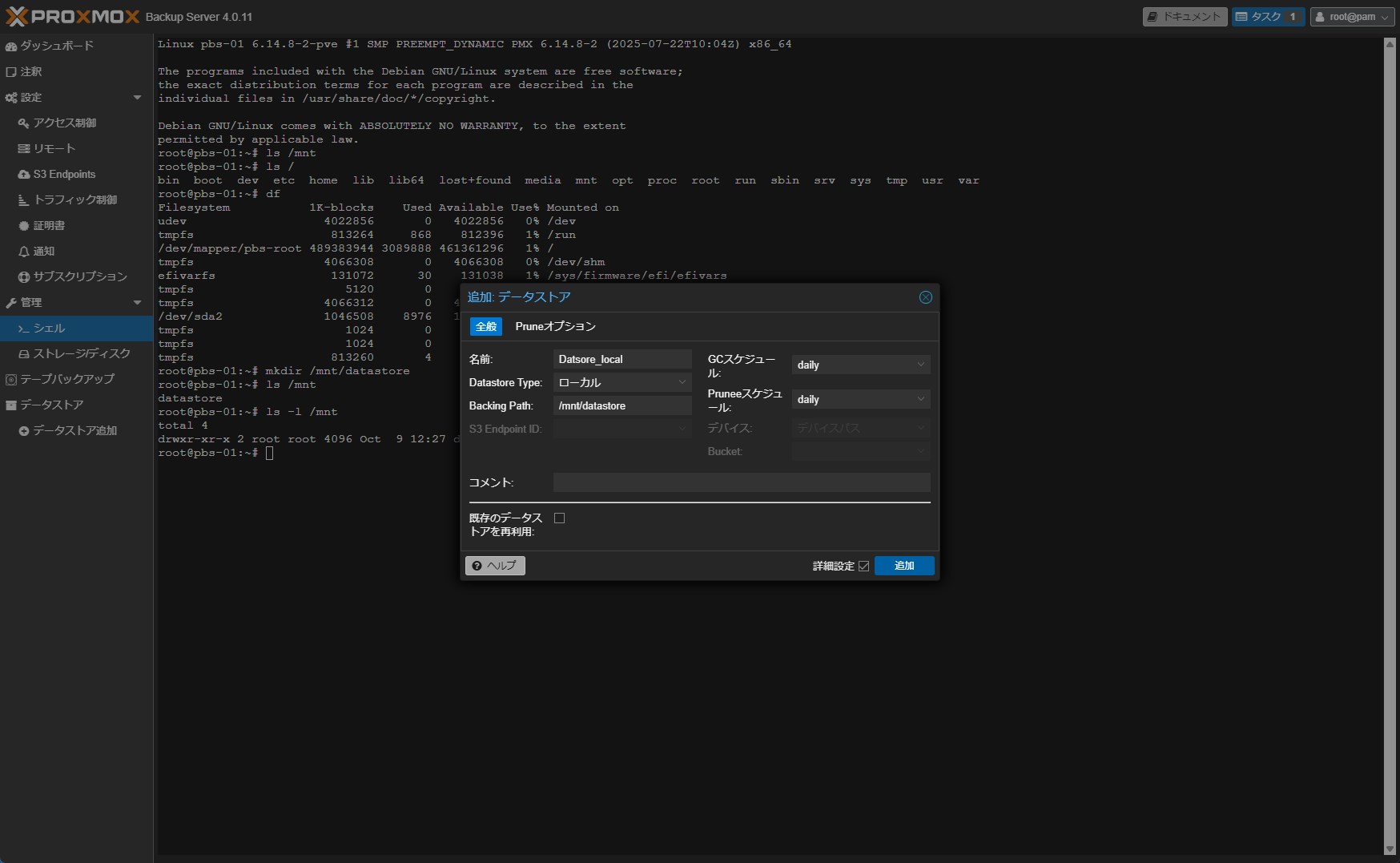Click the Add Datastore plus icon
The height and width of the screenshot is (863, 1400).
pos(24,431)
